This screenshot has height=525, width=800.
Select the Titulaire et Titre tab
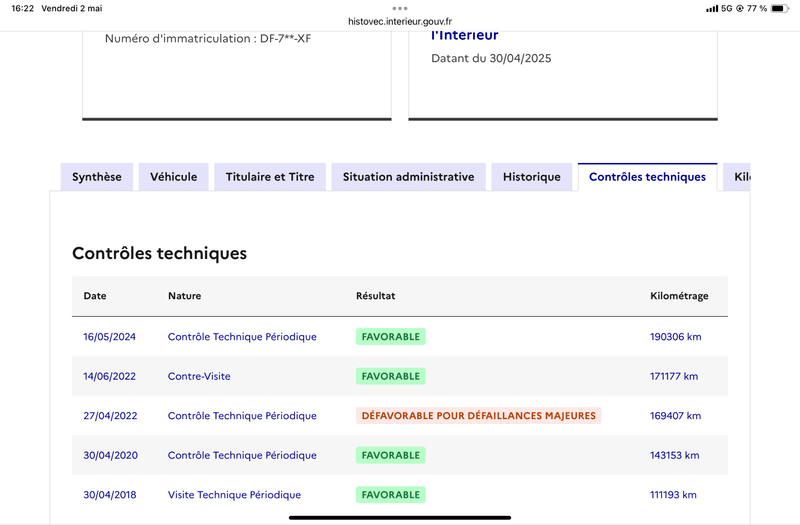(x=270, y=177)
